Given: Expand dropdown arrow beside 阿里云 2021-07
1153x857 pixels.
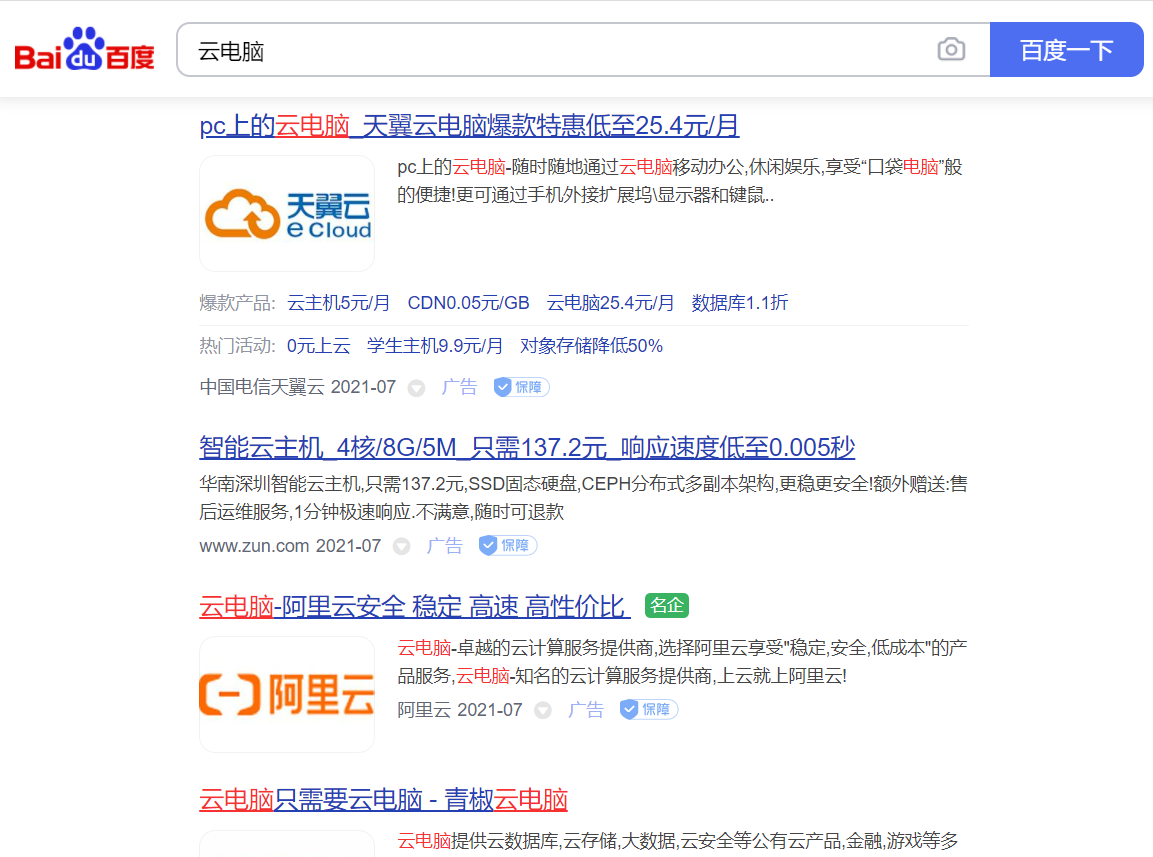Looking at the screenshot, I should pos(543,711).
